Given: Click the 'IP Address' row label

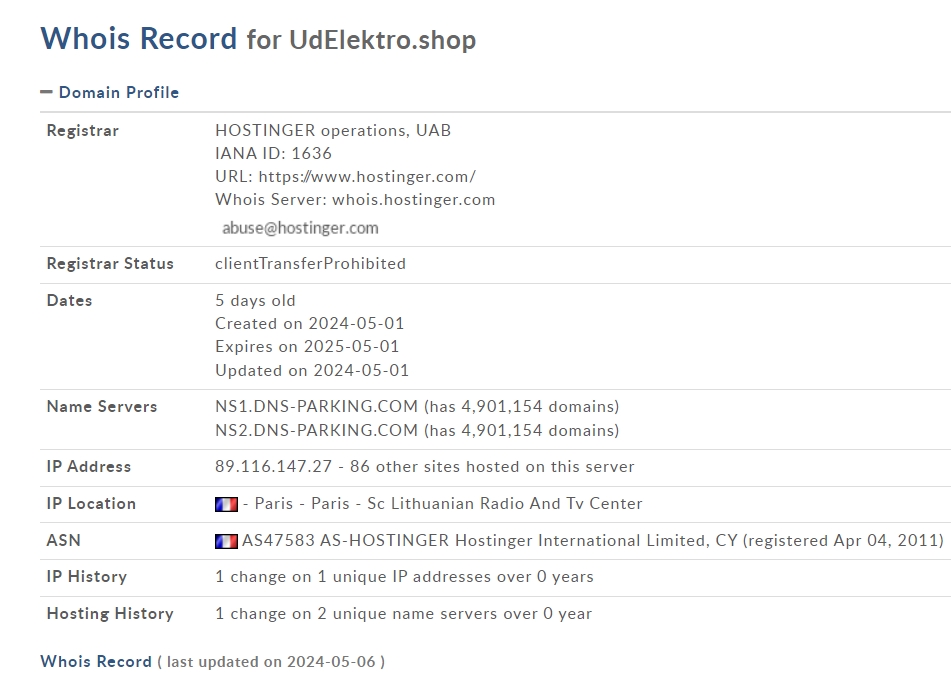Looking at the screenshot, I should [x=89, y=466].
